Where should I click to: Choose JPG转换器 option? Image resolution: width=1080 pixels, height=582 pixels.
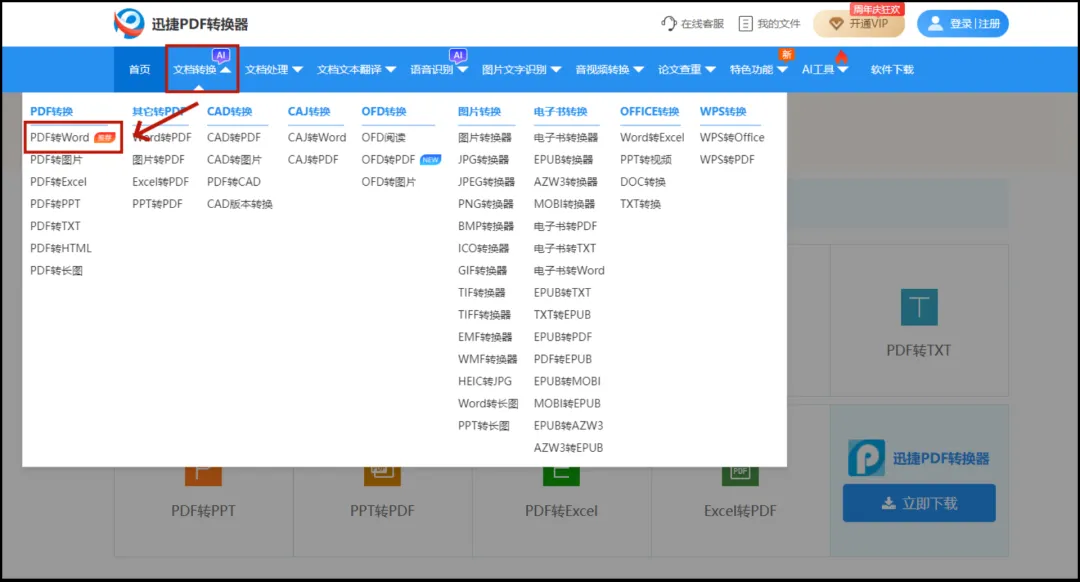coord(484,159)
